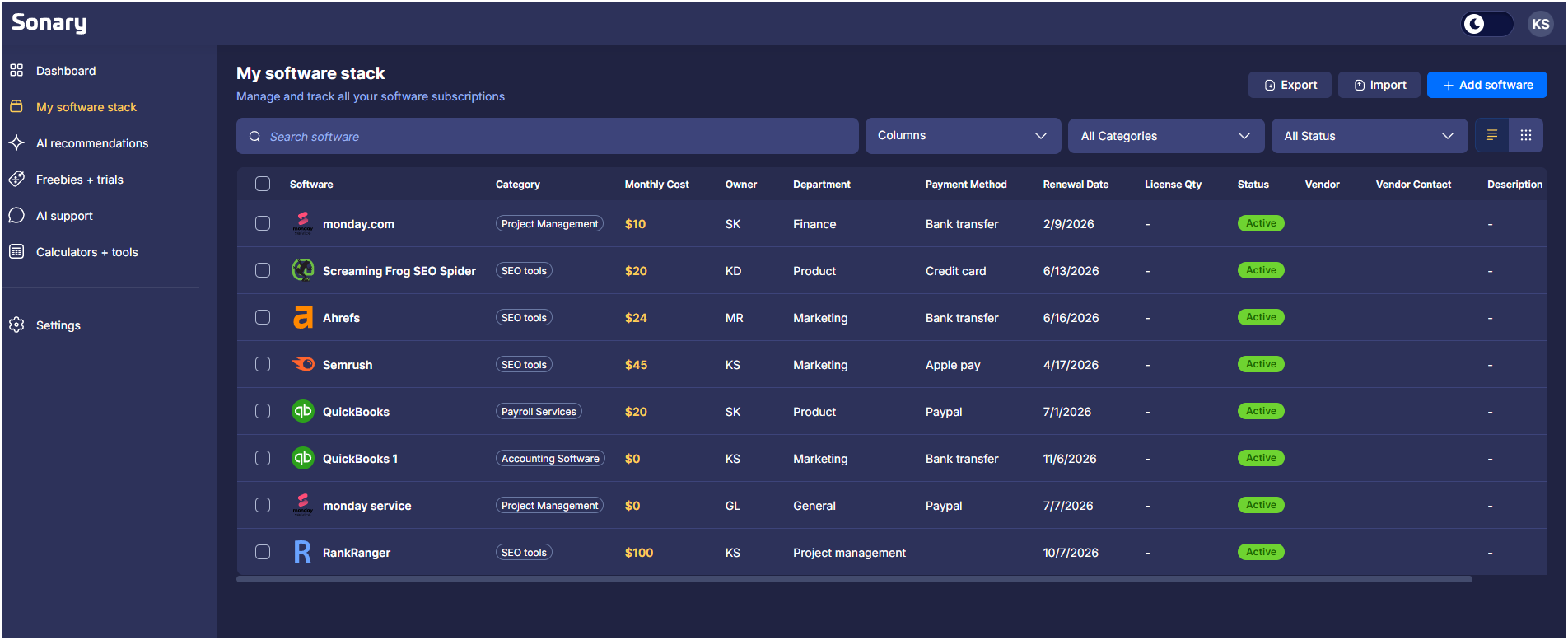
Task: Click the SEO tools tag for RankRanger
Action: pos(524,552)
